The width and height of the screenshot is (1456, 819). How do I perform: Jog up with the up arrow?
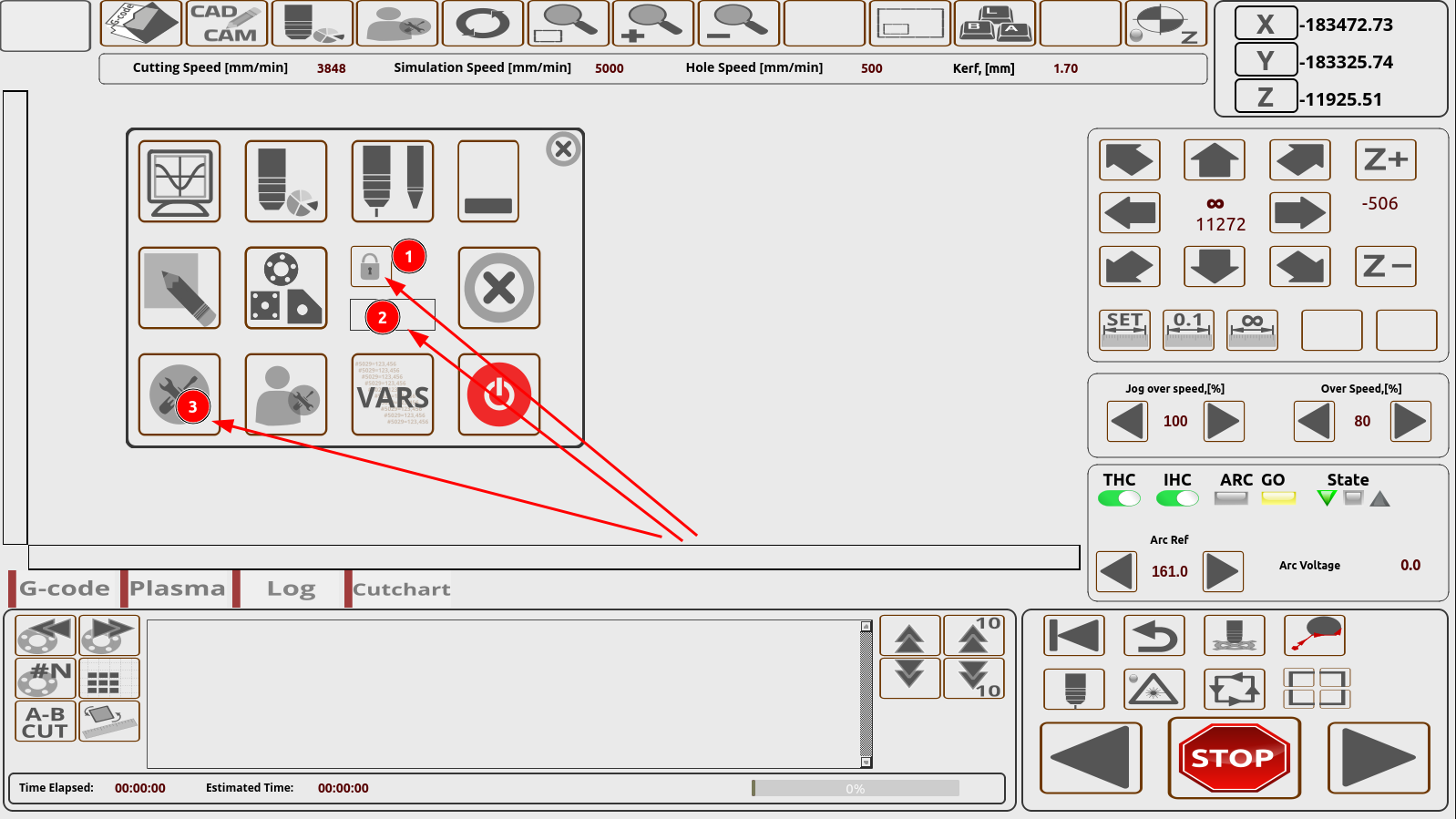1215,160
